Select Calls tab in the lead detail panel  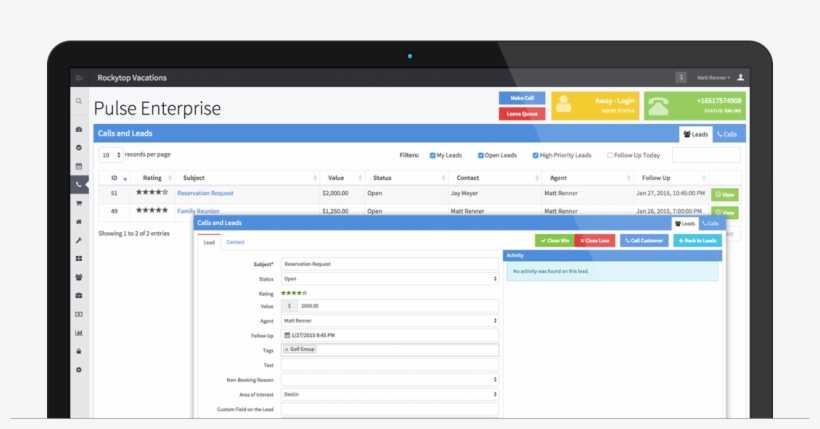(x=710, y=224)
